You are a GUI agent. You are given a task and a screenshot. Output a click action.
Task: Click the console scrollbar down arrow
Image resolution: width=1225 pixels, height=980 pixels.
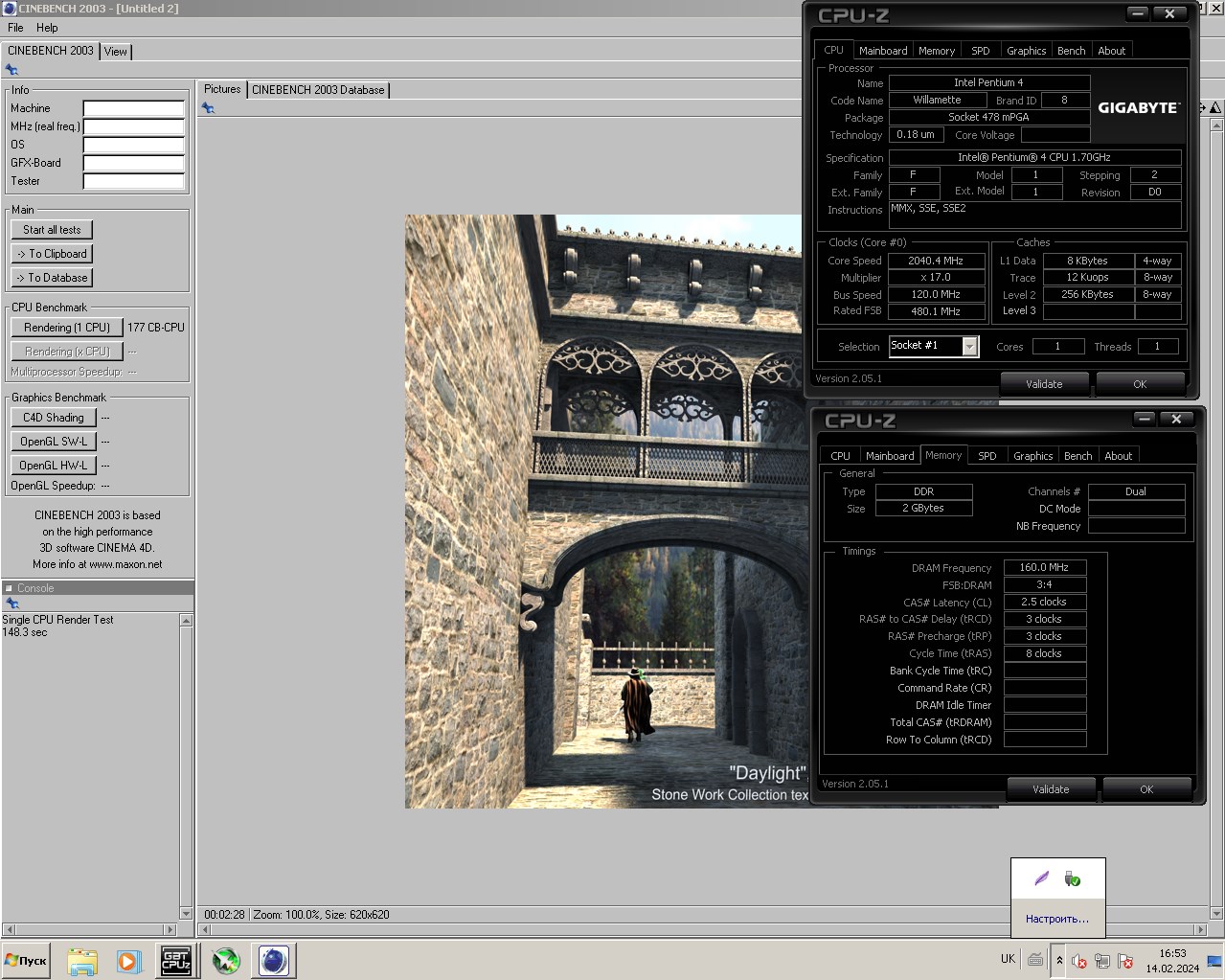(x=186, y=913)
